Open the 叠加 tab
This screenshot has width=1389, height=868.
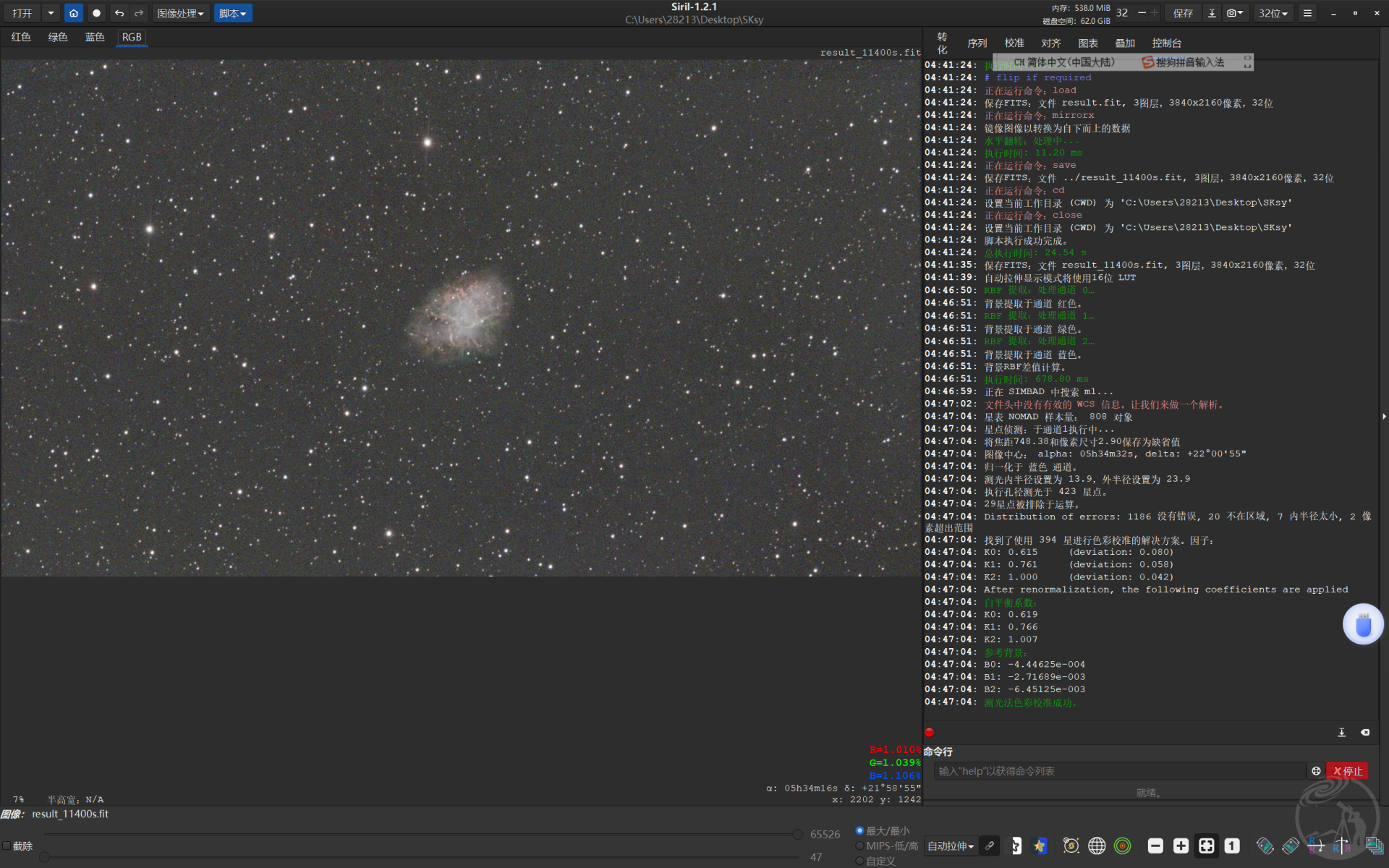tap(1125, 43)
